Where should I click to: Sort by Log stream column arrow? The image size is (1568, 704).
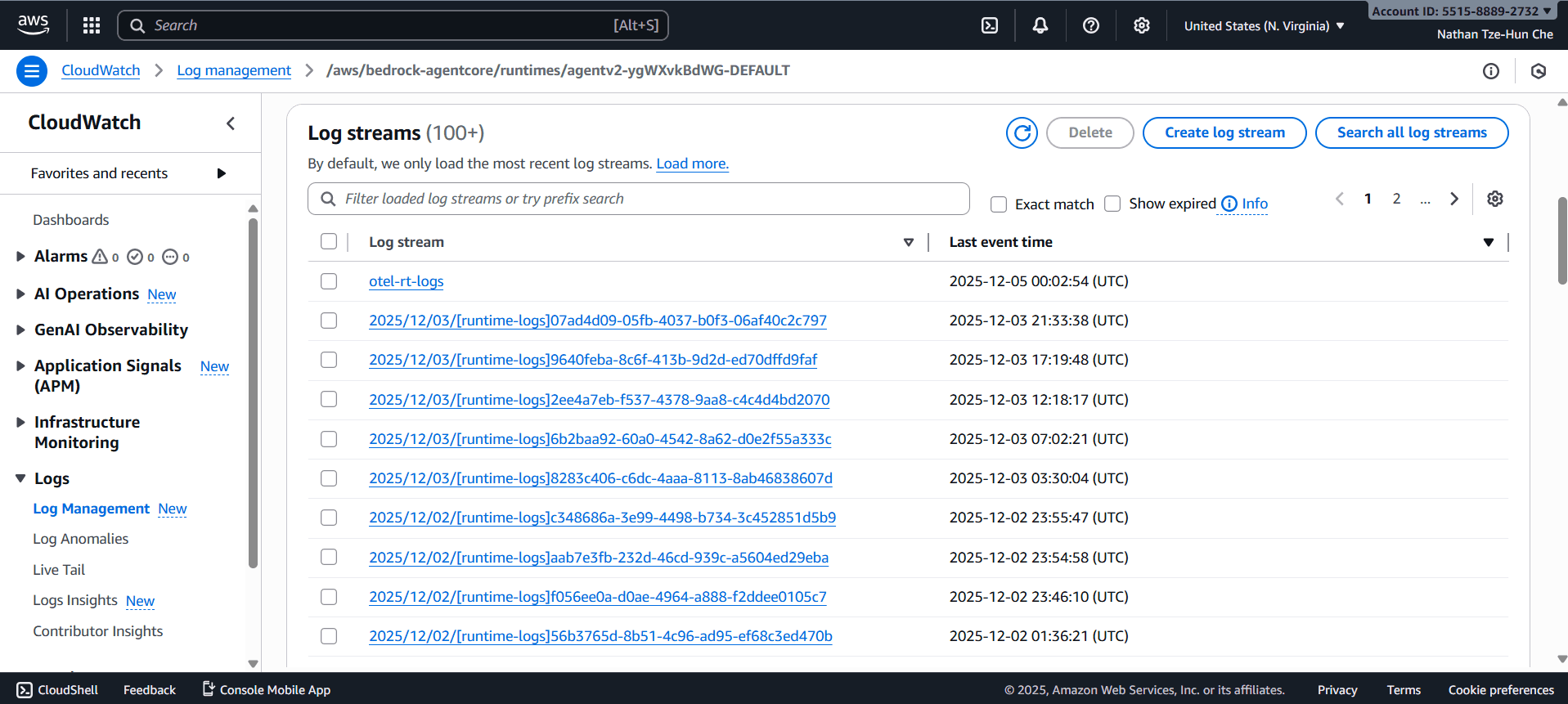908,242
